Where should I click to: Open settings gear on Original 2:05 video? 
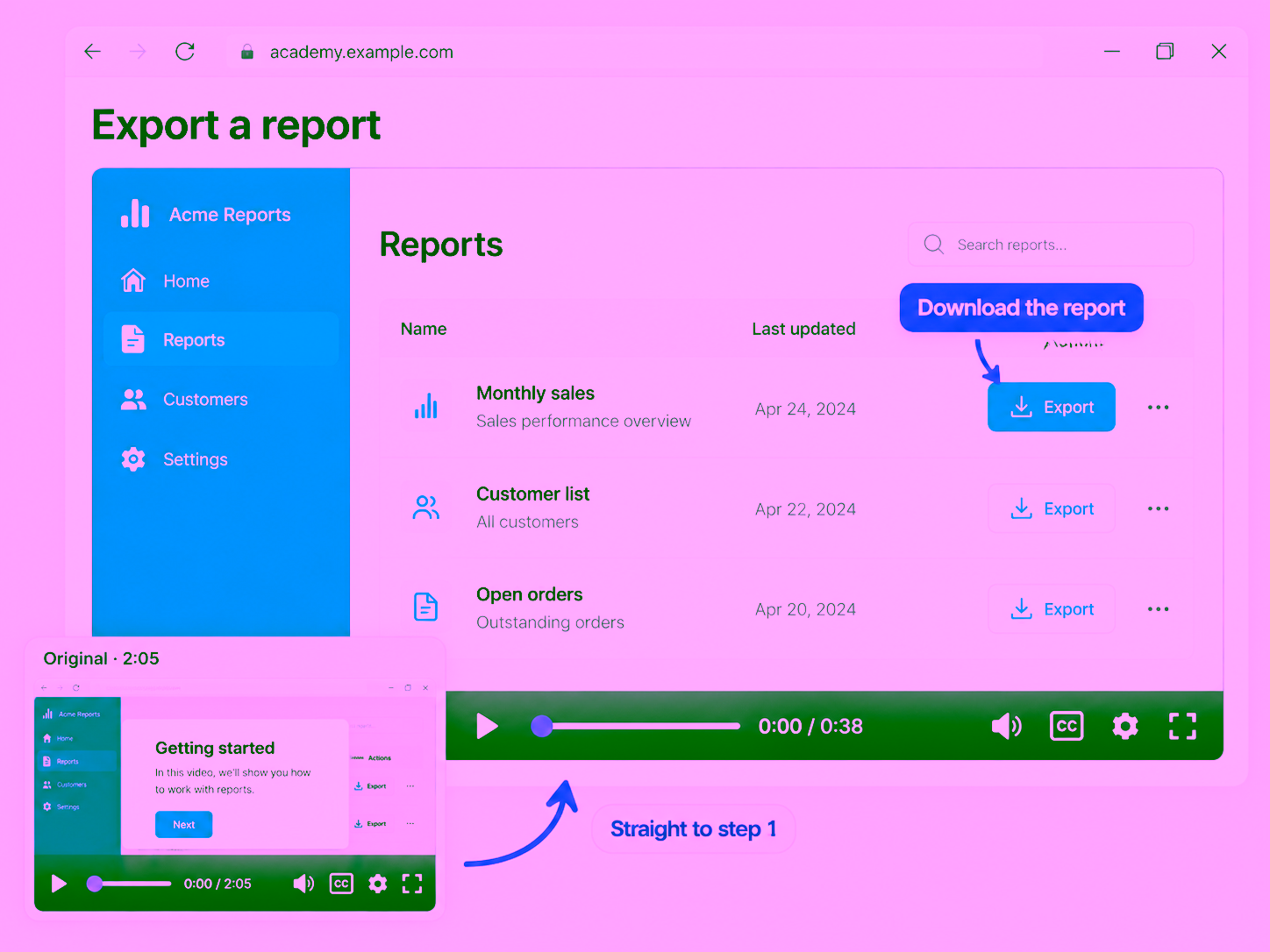pos(377,884)
